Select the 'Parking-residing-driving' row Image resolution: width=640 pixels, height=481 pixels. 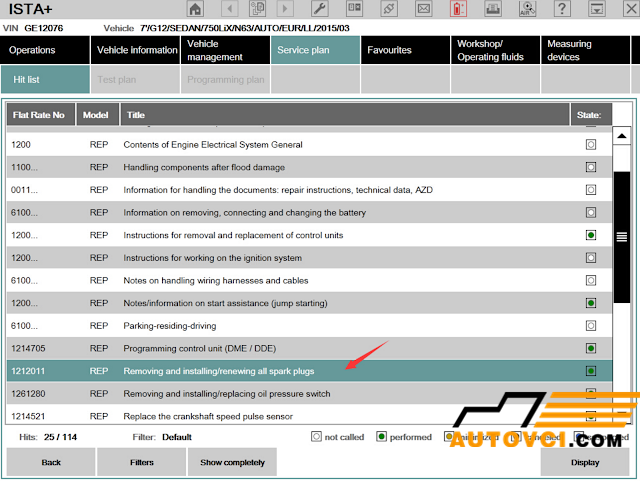(309, 326)
